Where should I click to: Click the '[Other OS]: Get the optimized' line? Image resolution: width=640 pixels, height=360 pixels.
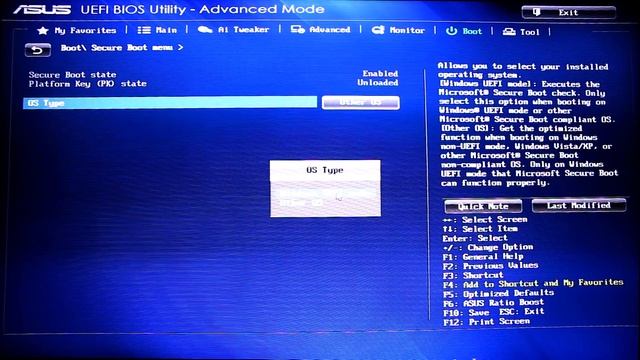coord(512,128)
